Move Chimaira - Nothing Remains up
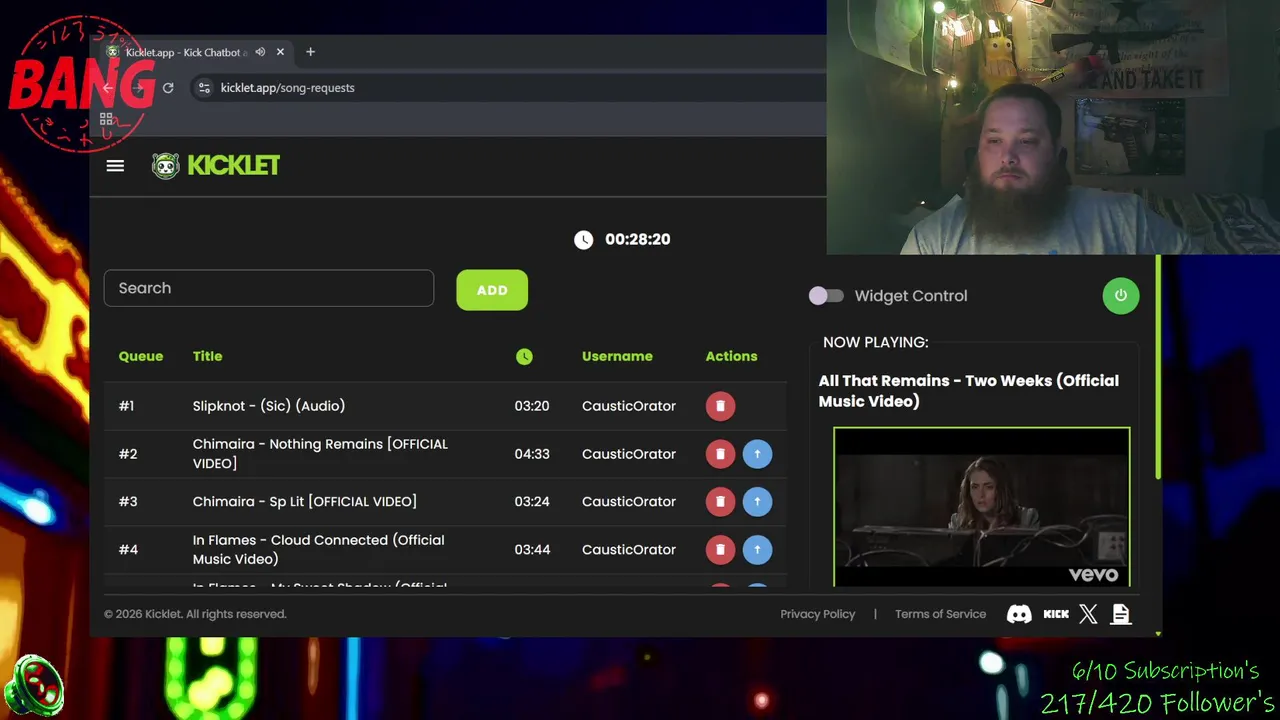1280x720 pixels. point(757,454)
